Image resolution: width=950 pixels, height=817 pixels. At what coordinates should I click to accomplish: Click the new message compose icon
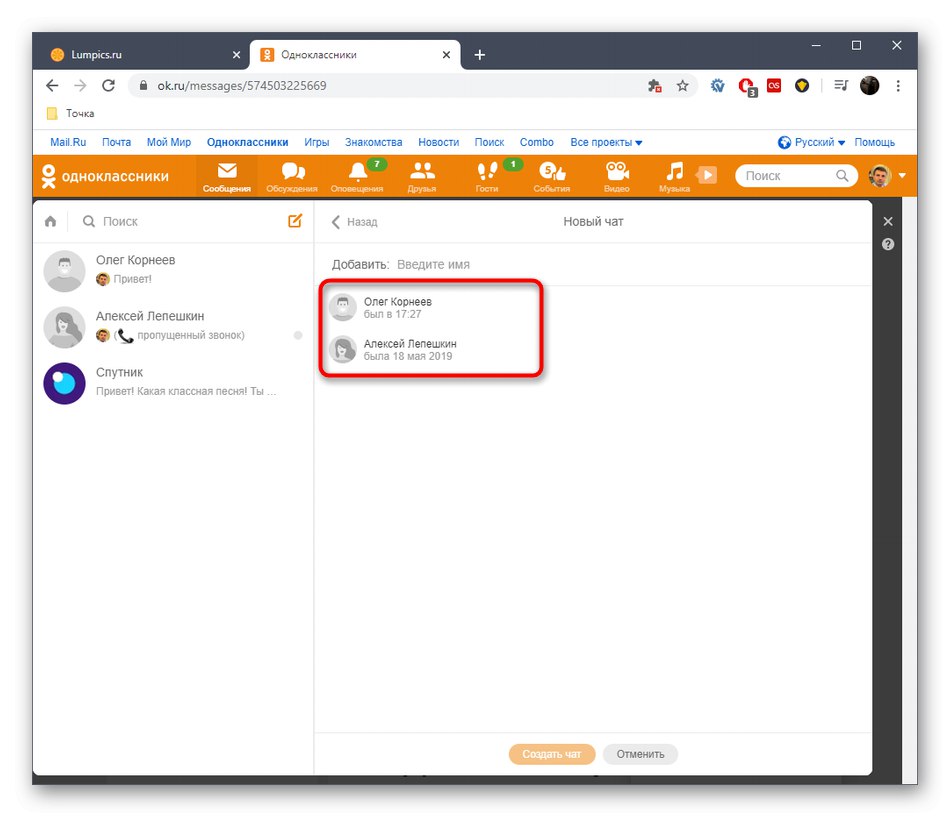pyautogui.click(x=295, y=221)
